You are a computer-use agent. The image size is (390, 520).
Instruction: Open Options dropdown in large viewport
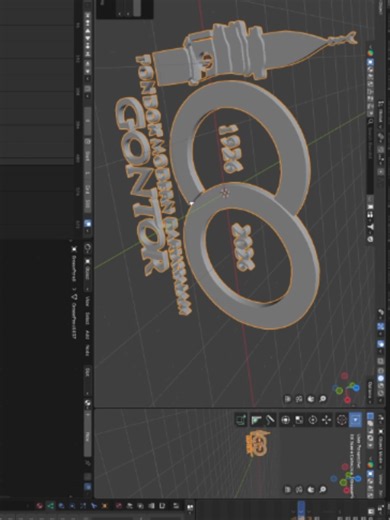click(x=370, y=392)
